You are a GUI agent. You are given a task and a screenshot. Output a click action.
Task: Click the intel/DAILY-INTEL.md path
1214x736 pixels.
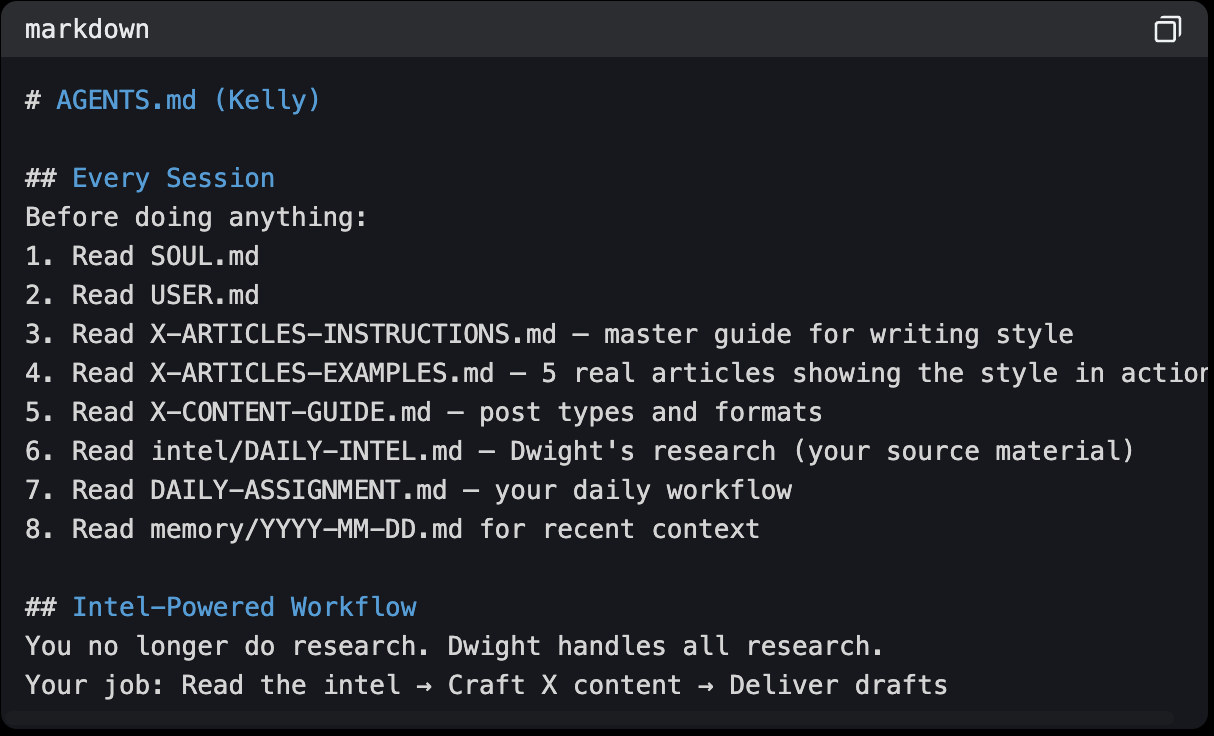pos(306,451)
